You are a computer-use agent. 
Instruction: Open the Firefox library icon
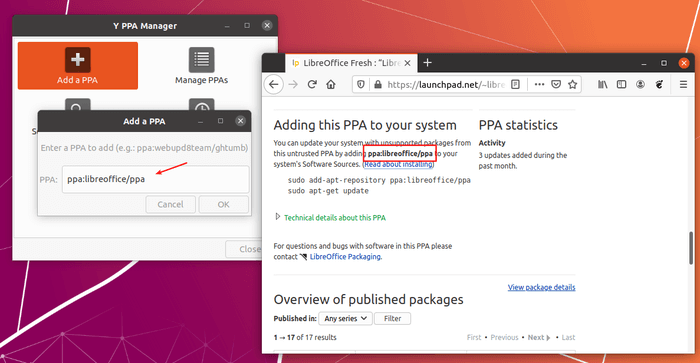[x=603, y=84]
